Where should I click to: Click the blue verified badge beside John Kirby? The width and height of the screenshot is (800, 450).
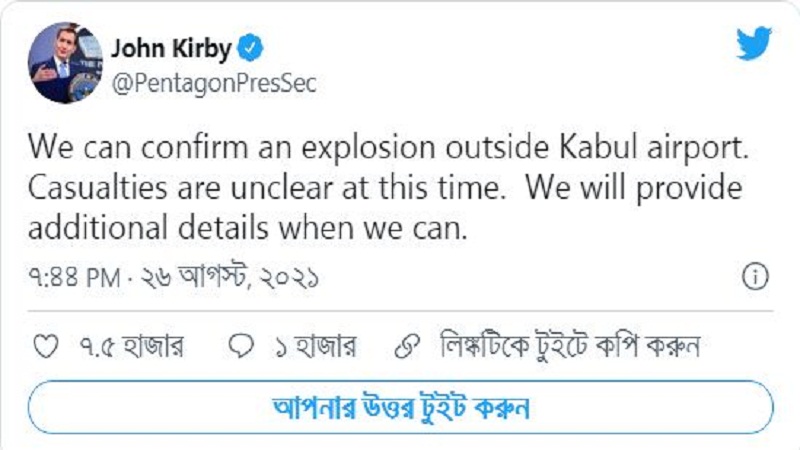[x=250, y=48]
